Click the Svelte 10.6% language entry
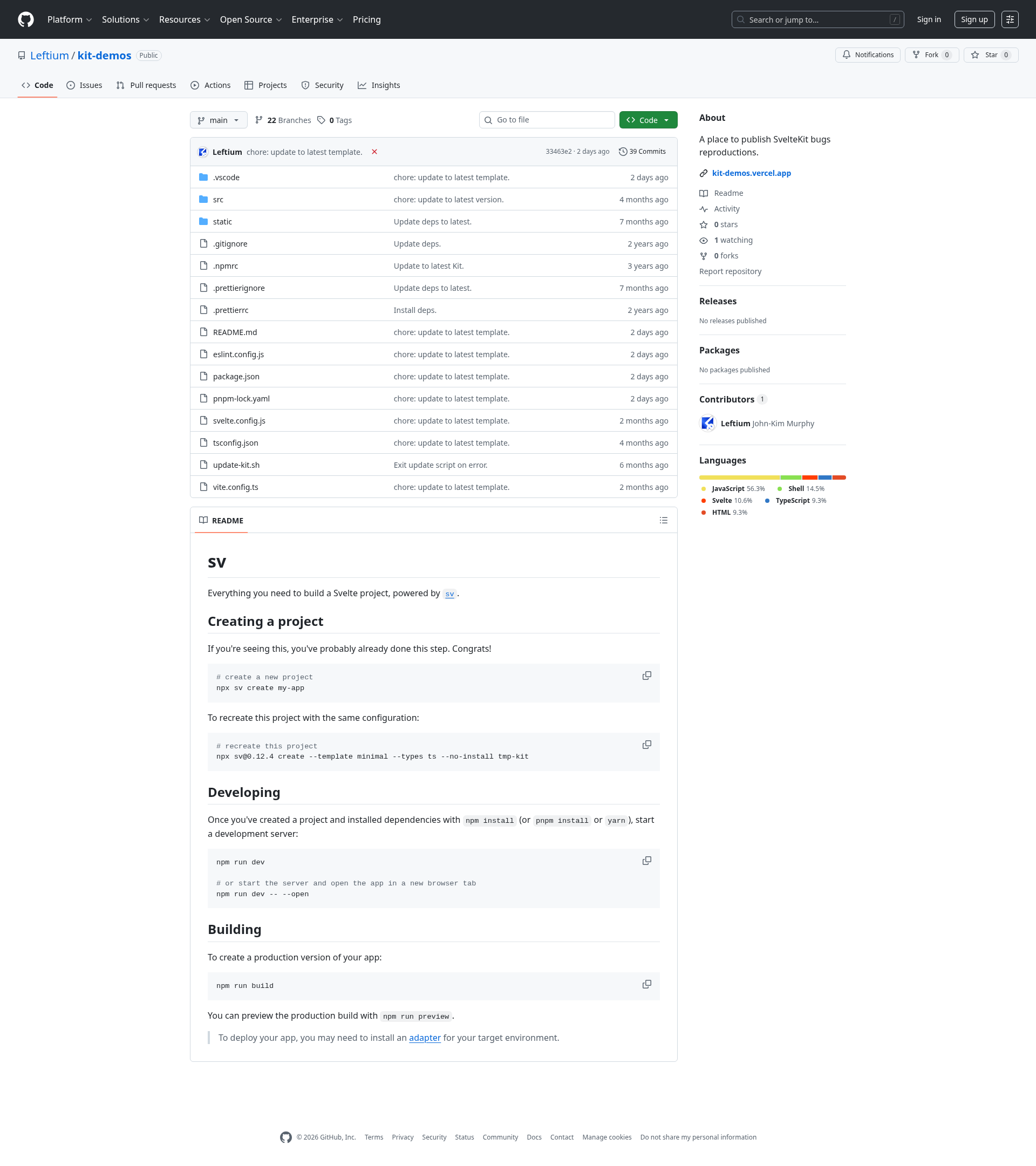Screen dimensions: 1036x1166 [x=726, y=501]
